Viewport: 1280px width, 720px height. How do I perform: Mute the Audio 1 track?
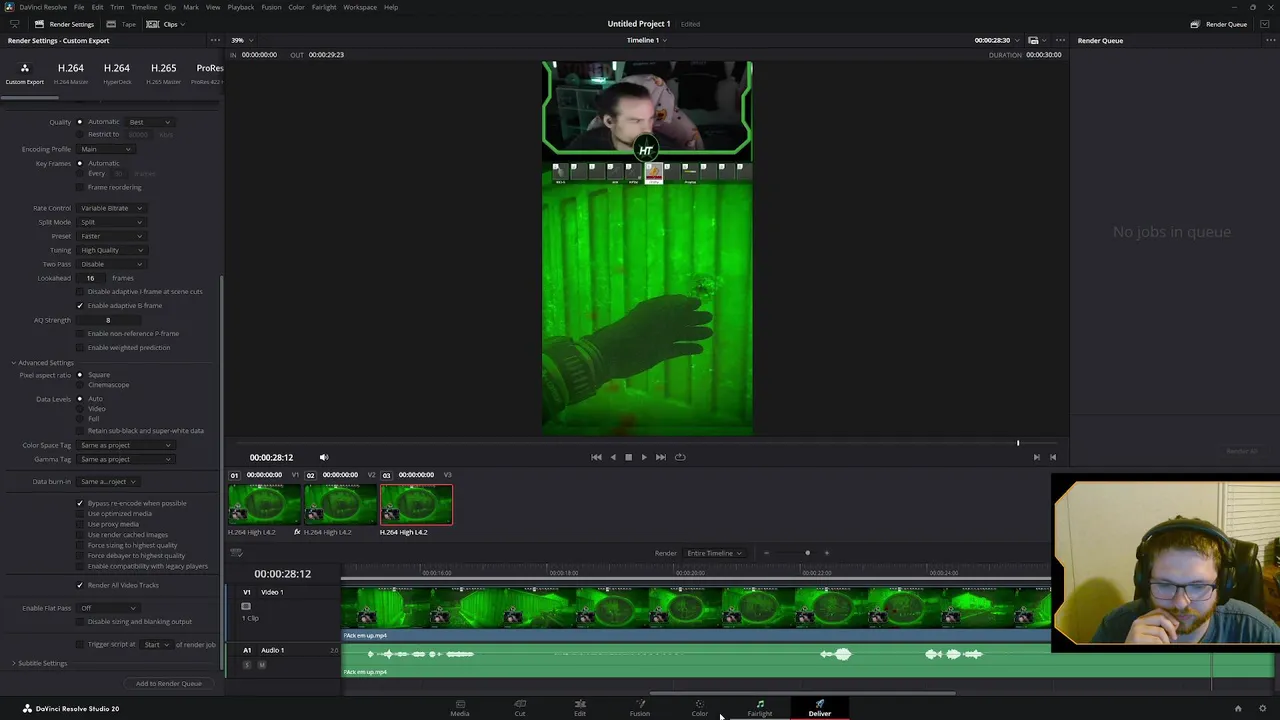(261, 664)
